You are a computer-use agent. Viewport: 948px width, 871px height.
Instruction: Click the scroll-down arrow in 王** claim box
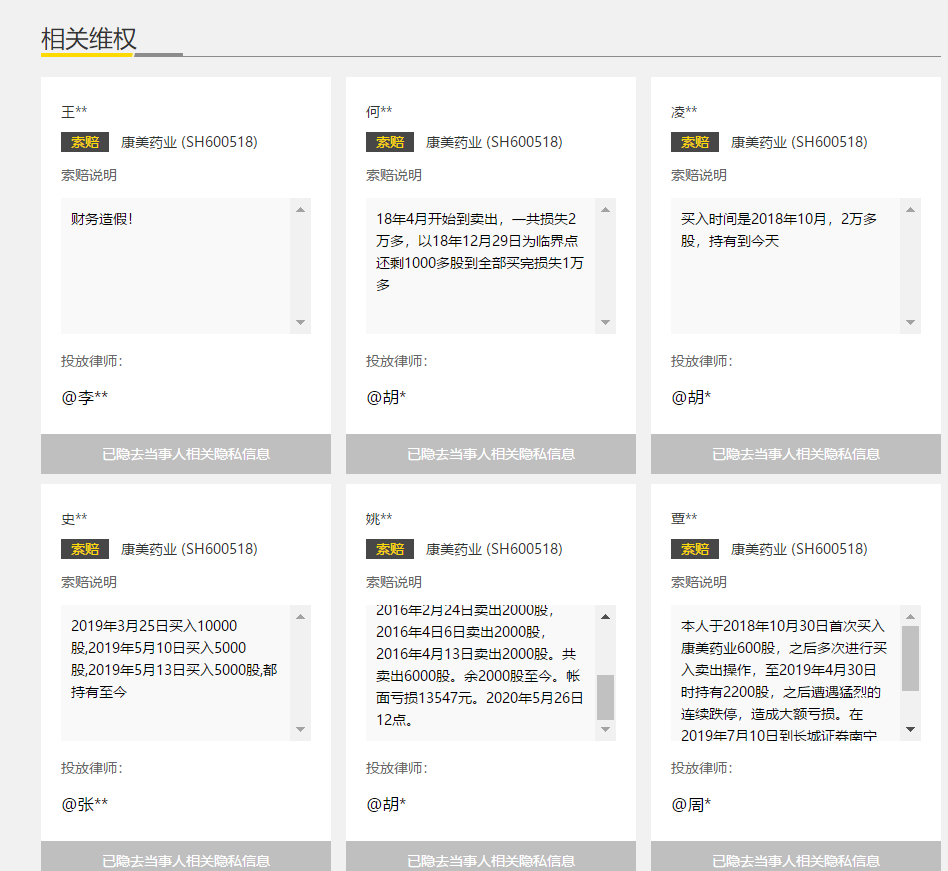[x=300, y=323]
